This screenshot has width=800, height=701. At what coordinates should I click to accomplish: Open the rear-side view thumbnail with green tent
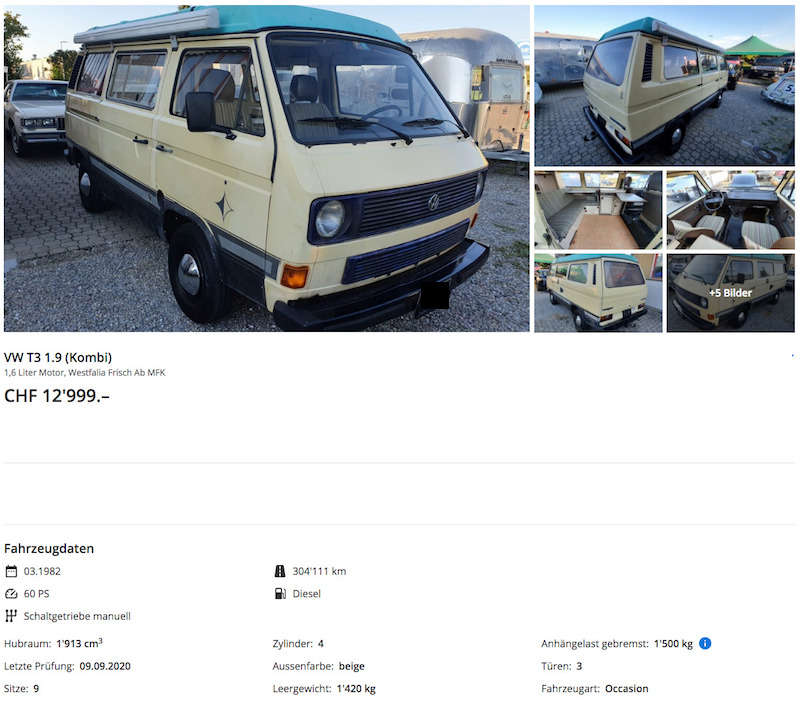click(664, 86)
